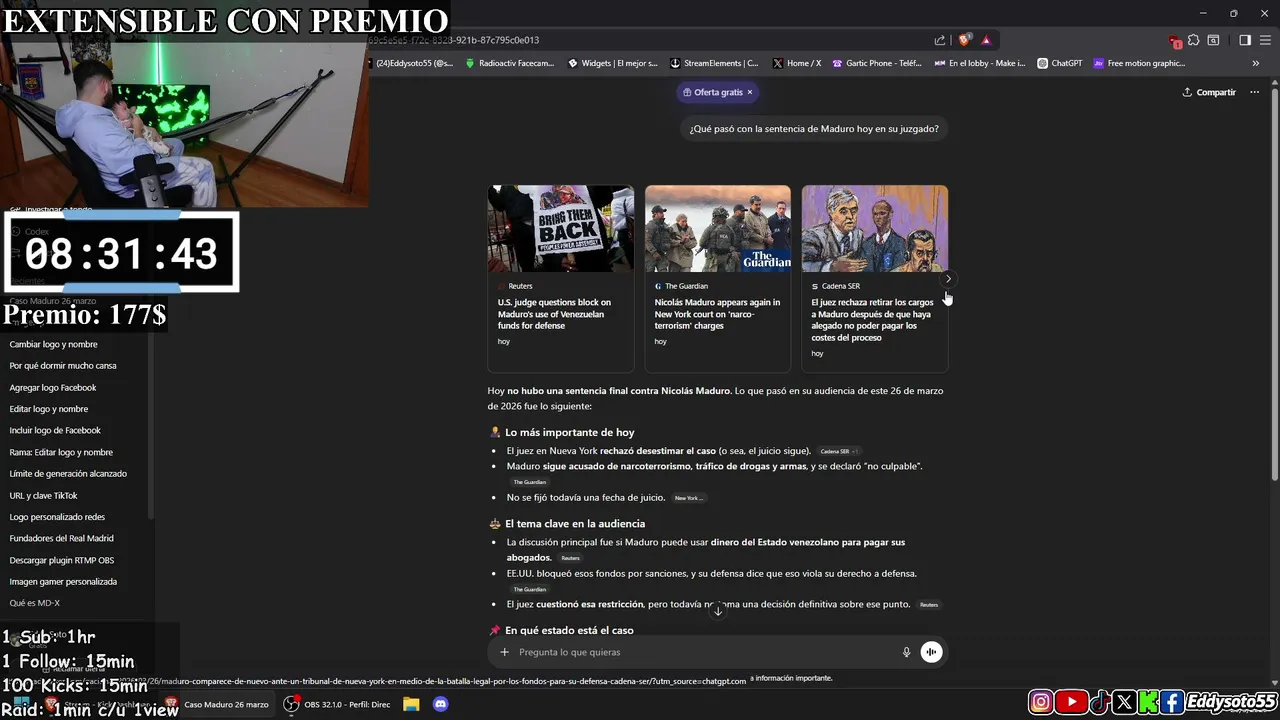Click Reuters citation after 'abogados.'

click(x=570, y=558)
